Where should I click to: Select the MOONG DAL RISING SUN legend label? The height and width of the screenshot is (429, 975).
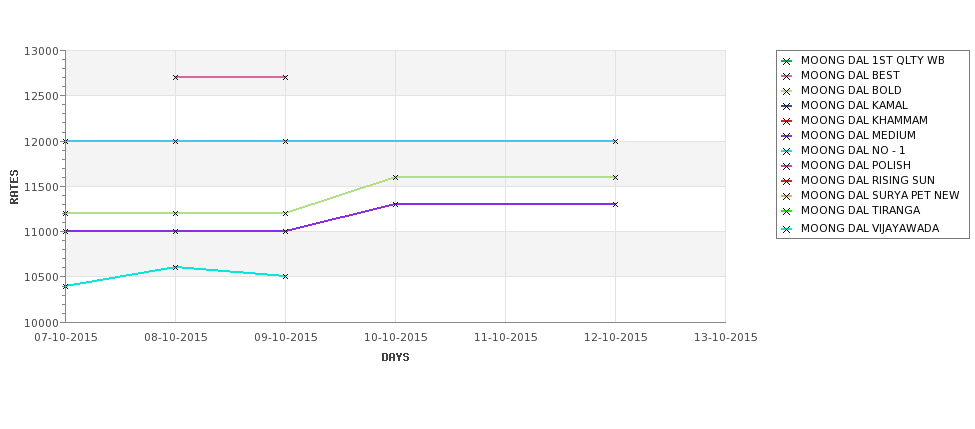tap(867, 180)
